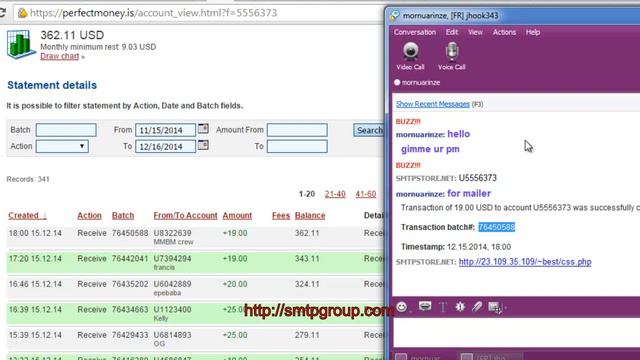Sort by Action column header

(x=89, y=216)
